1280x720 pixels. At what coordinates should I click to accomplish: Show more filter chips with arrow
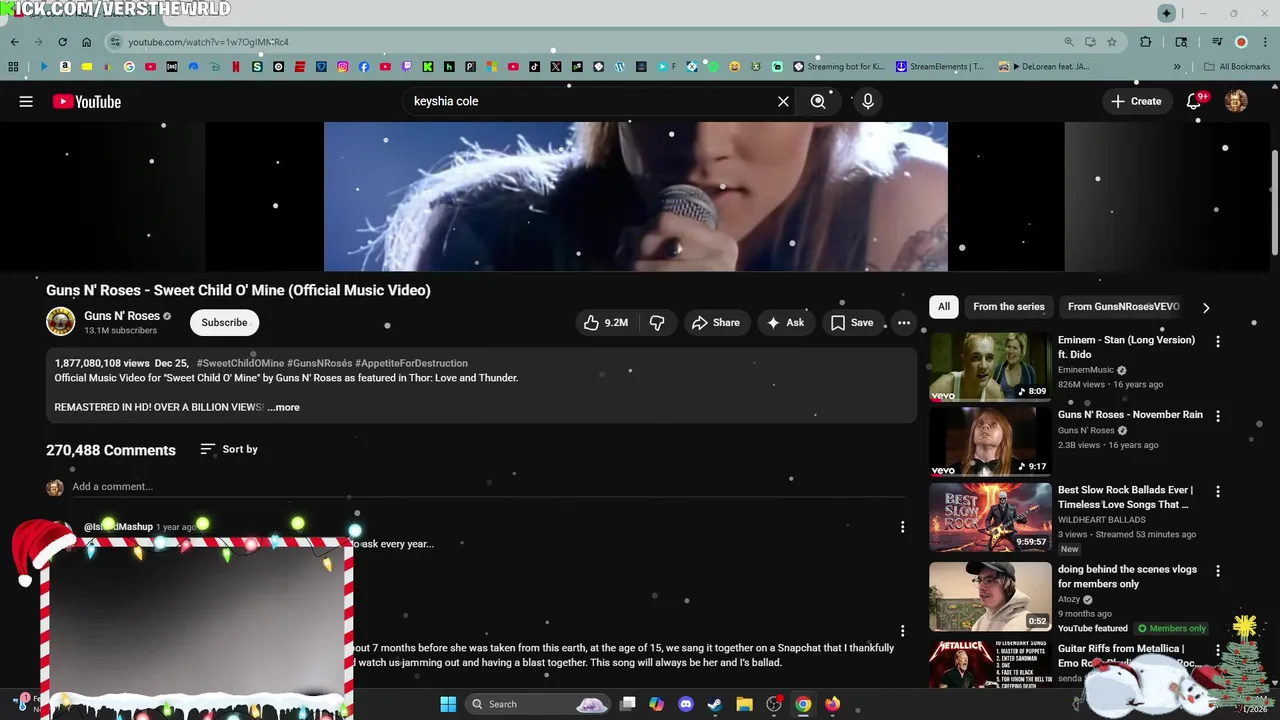[x=1206, y=307]
